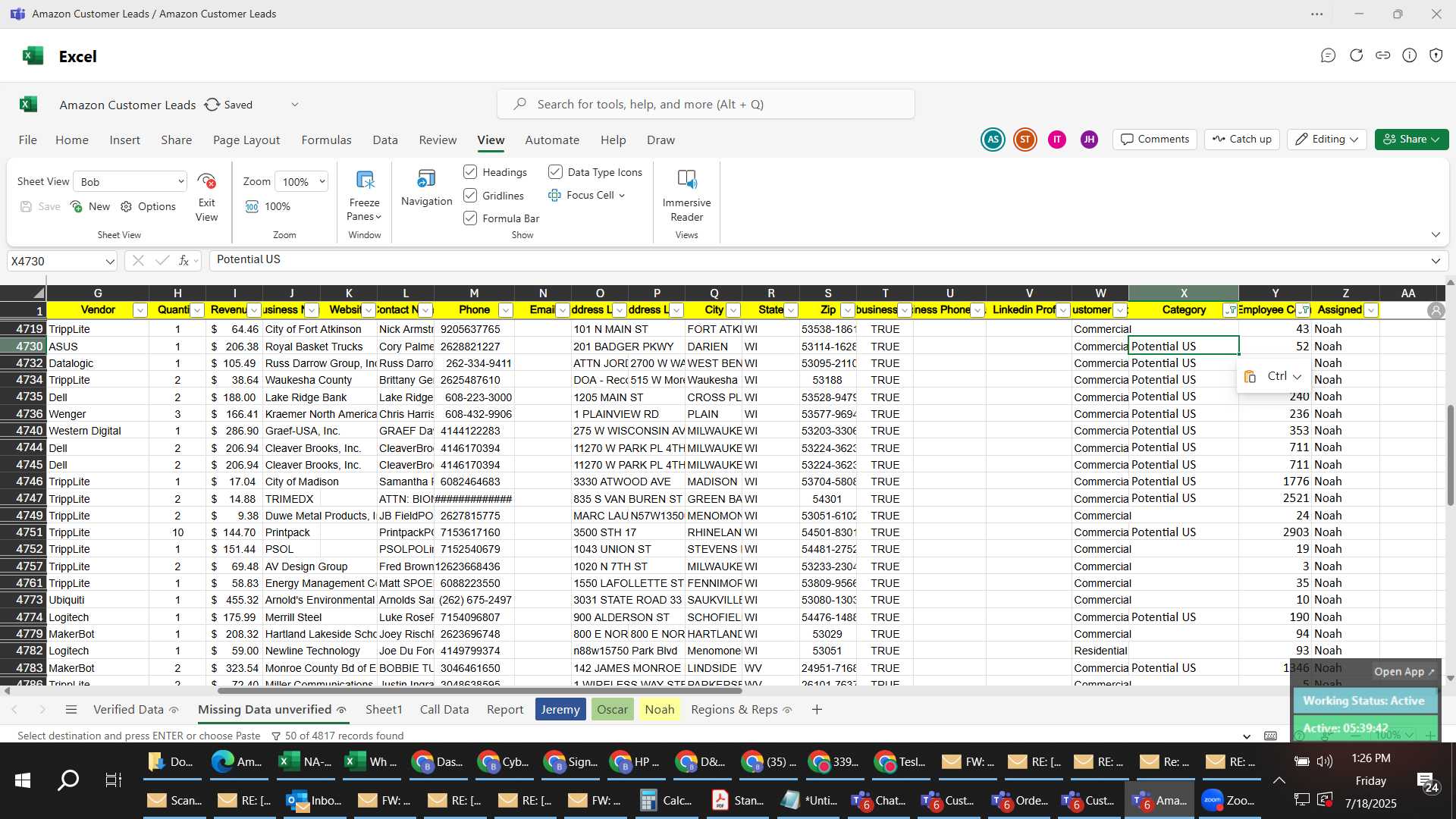The width and height of the screenshot is (1456, 819).
Task: Open the Data ribbon tab
Action: [385, 140]
